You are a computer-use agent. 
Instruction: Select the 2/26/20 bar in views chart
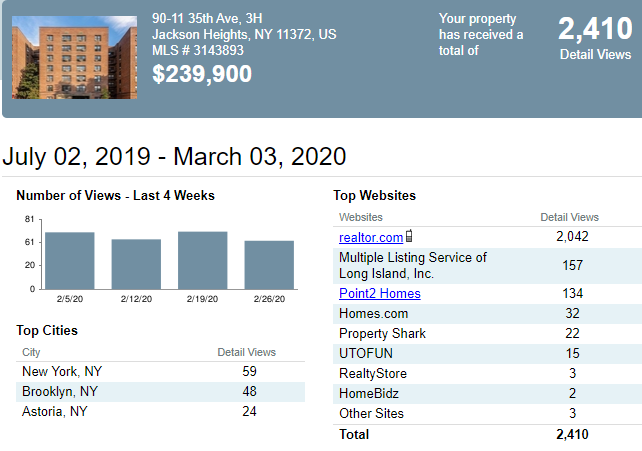pos(269,265)
